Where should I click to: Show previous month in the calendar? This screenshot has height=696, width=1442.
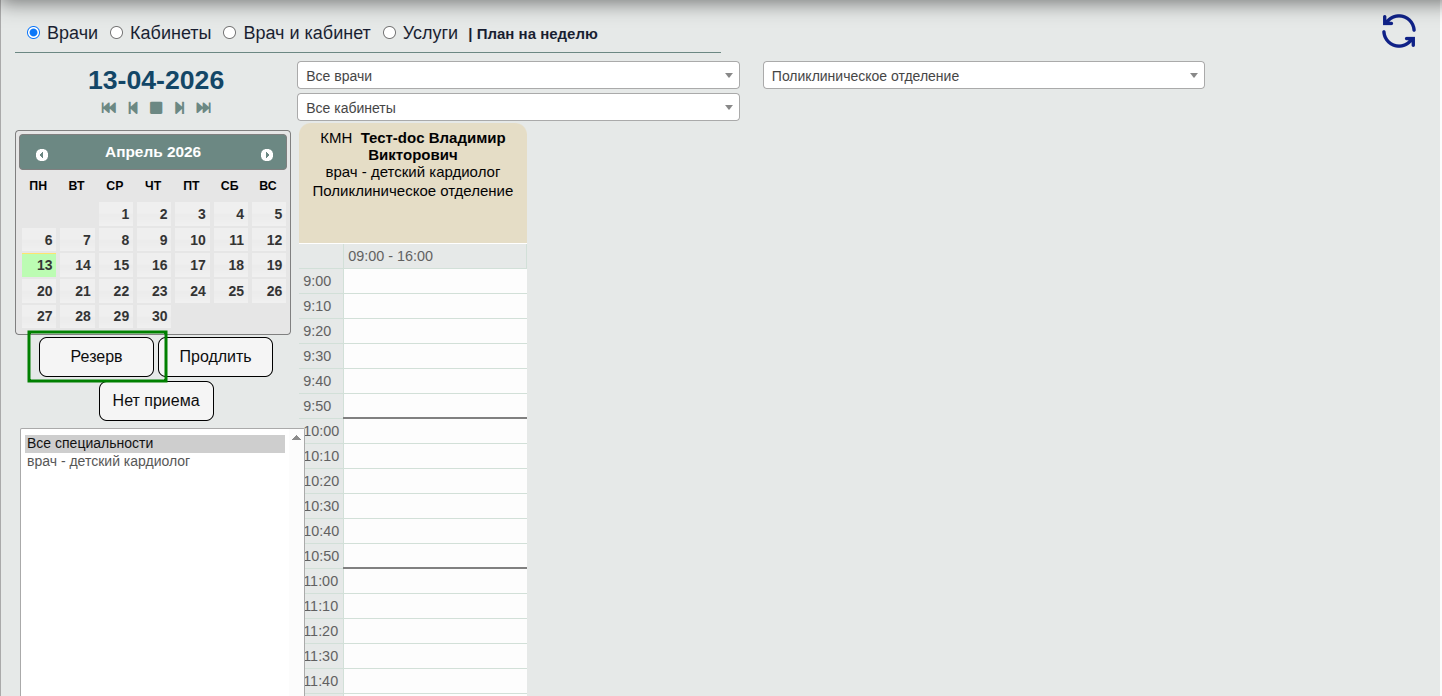pyautogui.click(x=42, y=155)
